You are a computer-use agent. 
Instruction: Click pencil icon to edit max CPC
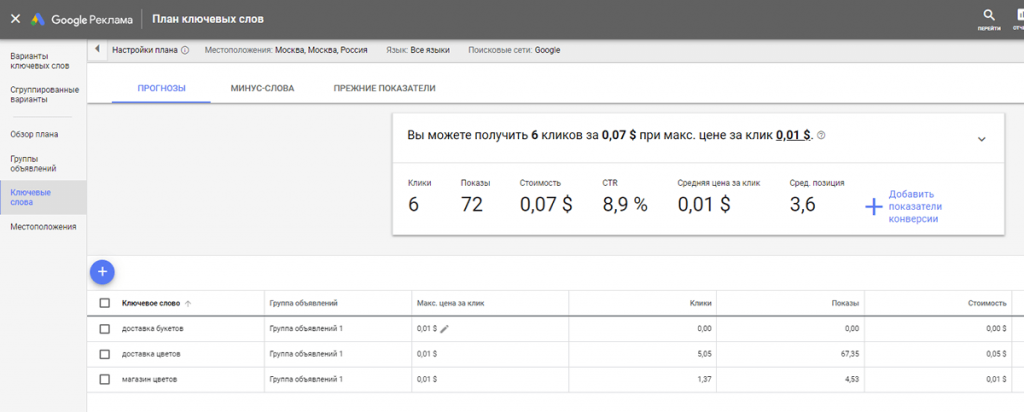pyautogui.click(x=445, y=328)
